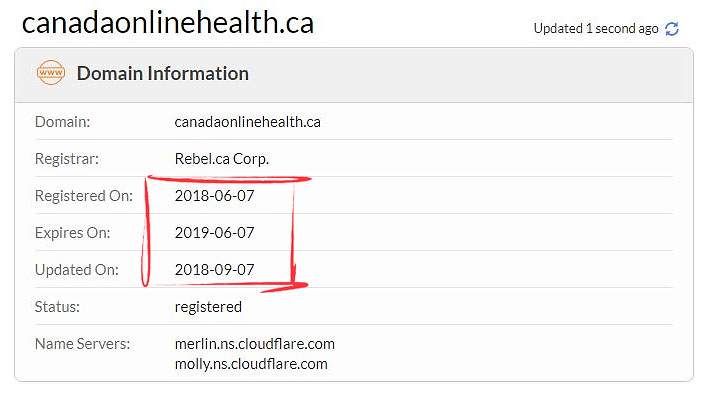The image size is (708, 395).
Task: Click the Domain Information header title
Action: tap(163, 73)
